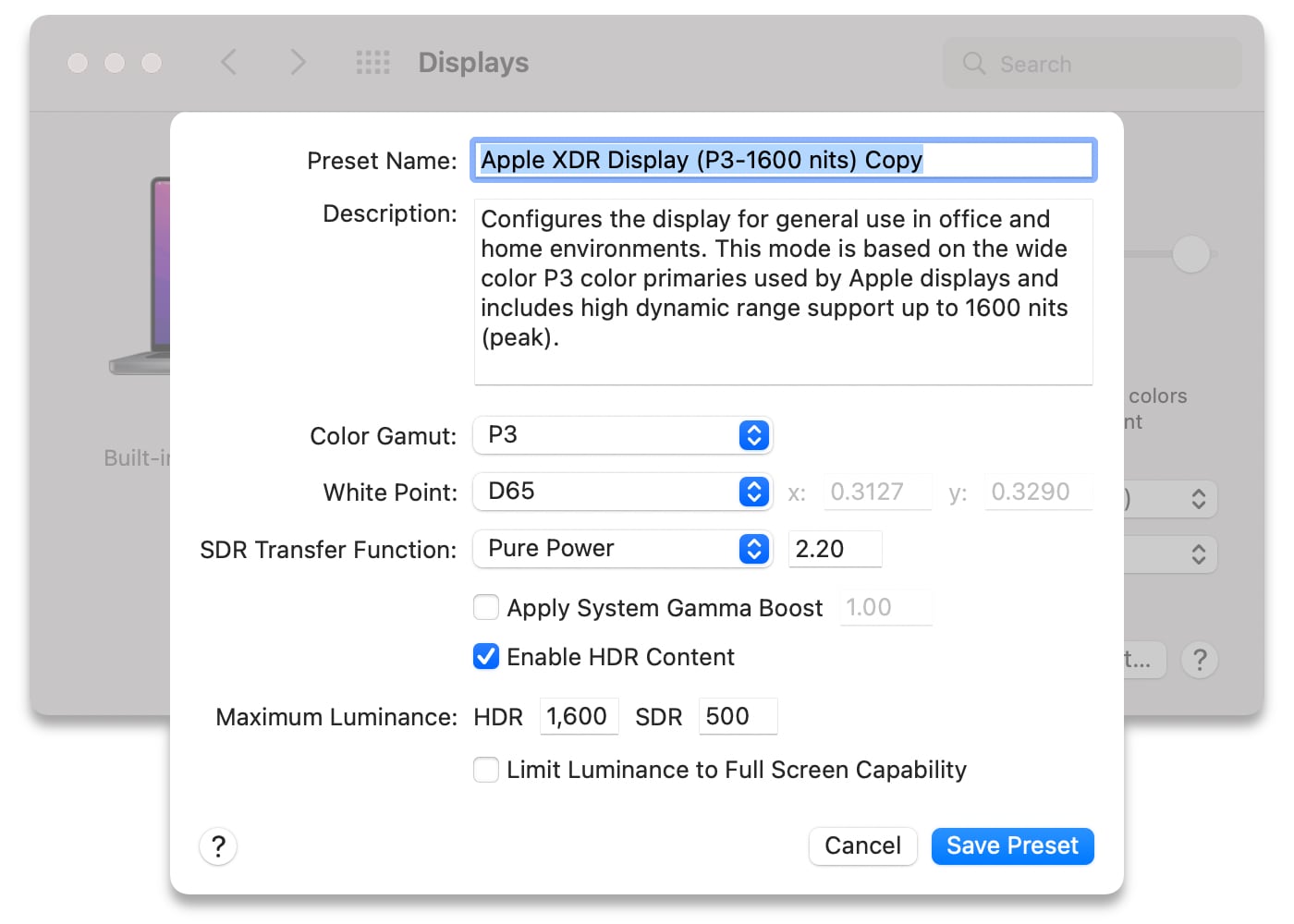
Task: Click the help question mark on the right side
Action: pyautogui.click(x=1200, y=660)
